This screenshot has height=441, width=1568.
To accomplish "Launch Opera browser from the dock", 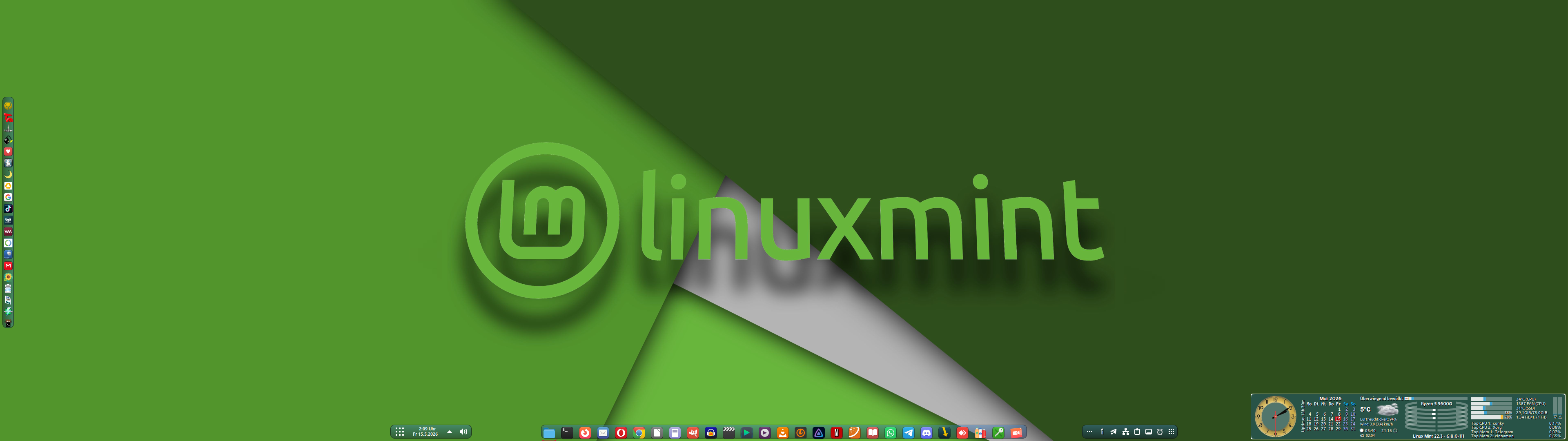I will [x=621, y=432].
